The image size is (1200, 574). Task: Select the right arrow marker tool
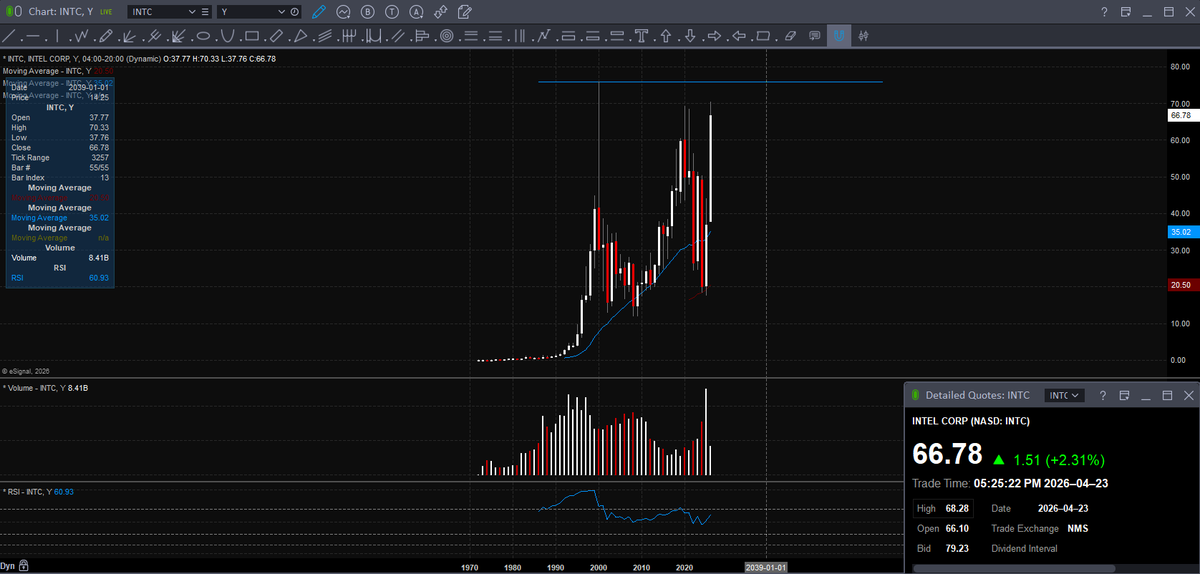pyautogui.click(x=714, y=36)
